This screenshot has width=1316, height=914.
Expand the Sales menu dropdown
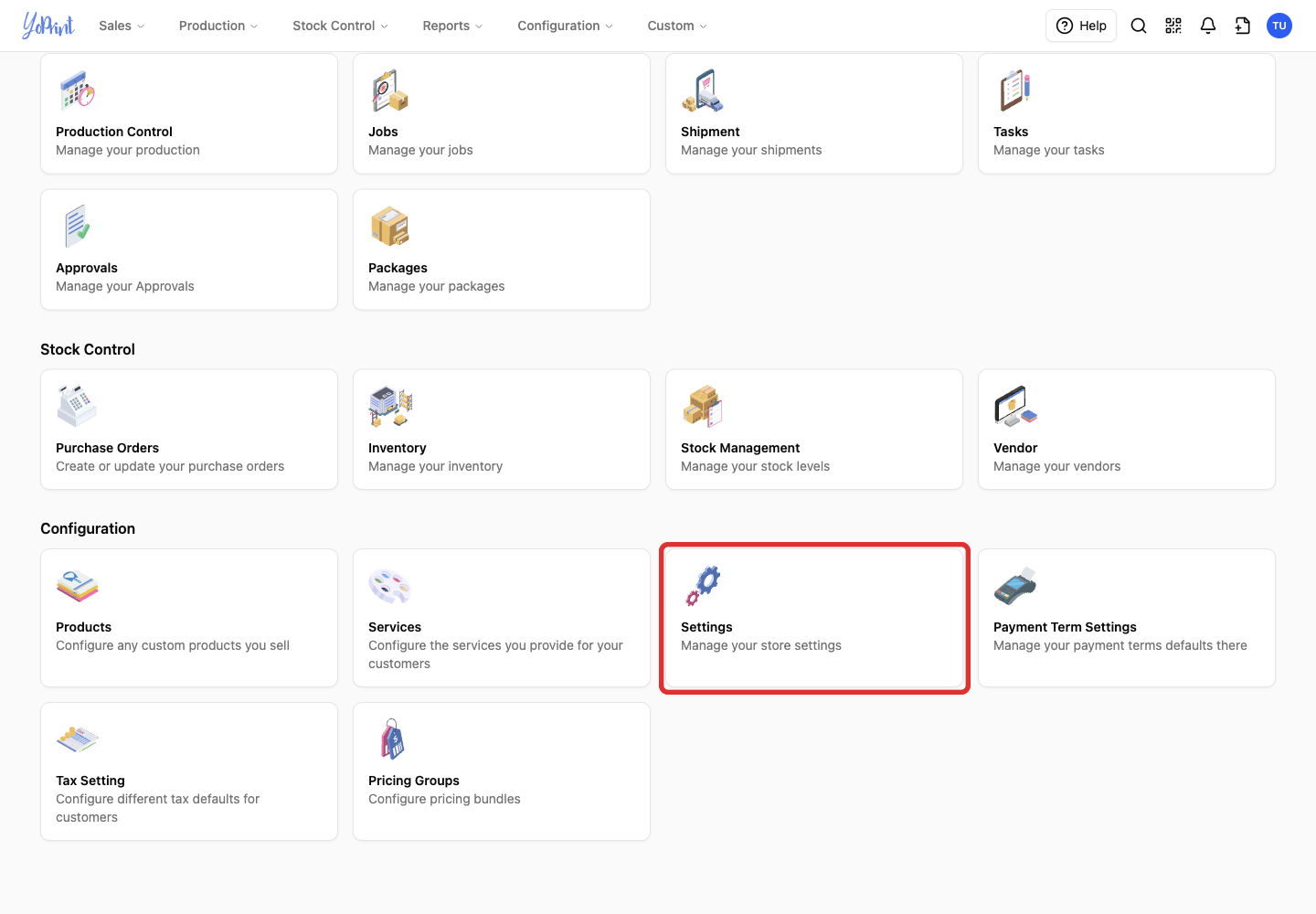point(122,26)
